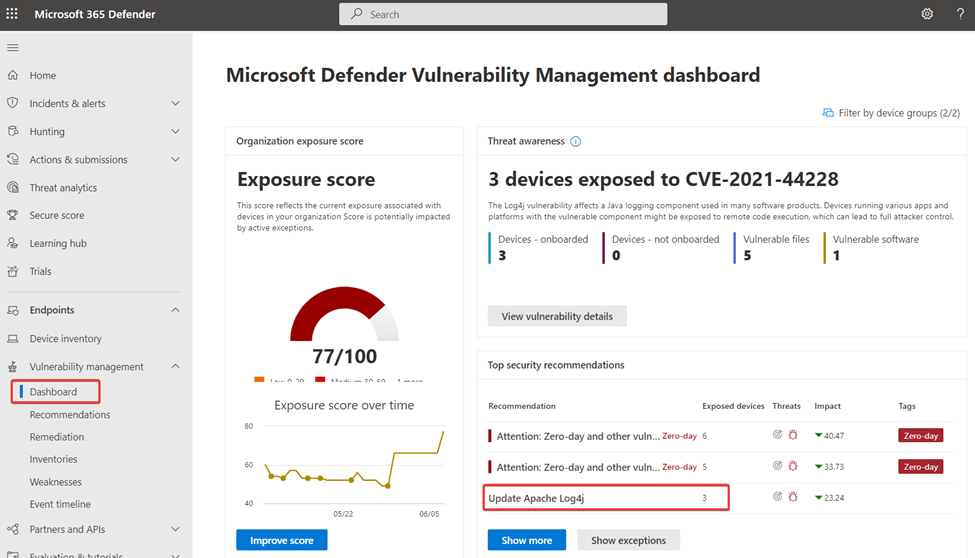
Task: Collapse the Endpoints section chevron
Action: pos(175,310)
